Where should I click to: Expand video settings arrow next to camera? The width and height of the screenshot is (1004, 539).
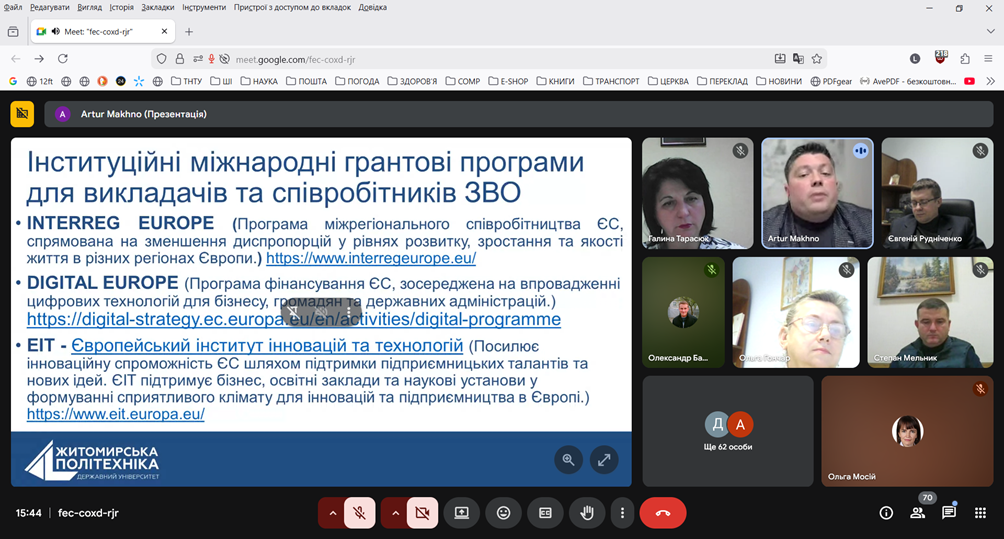click(394, 513)
